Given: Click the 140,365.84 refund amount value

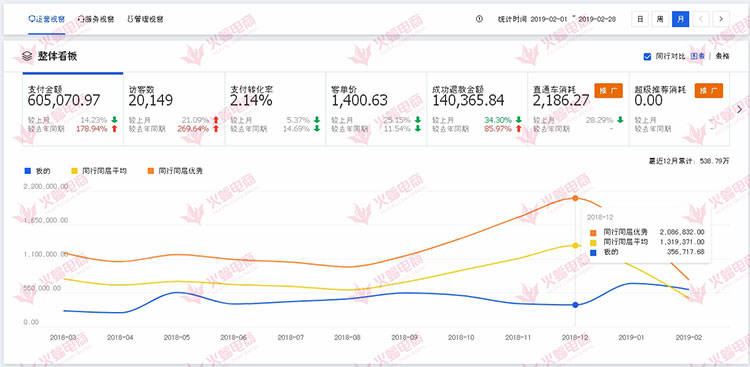Looking at the screenshot, I should click(x=468, y=100).
